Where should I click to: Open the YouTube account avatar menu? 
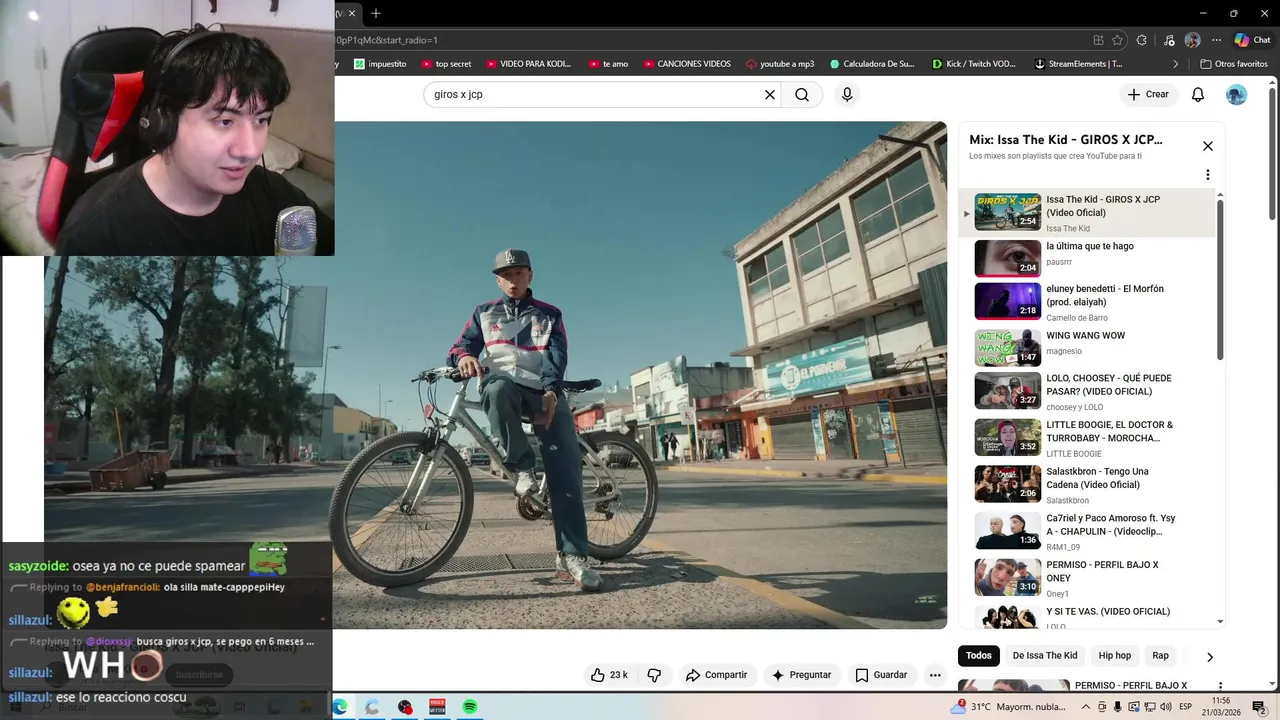click(x=1237, y=95)
